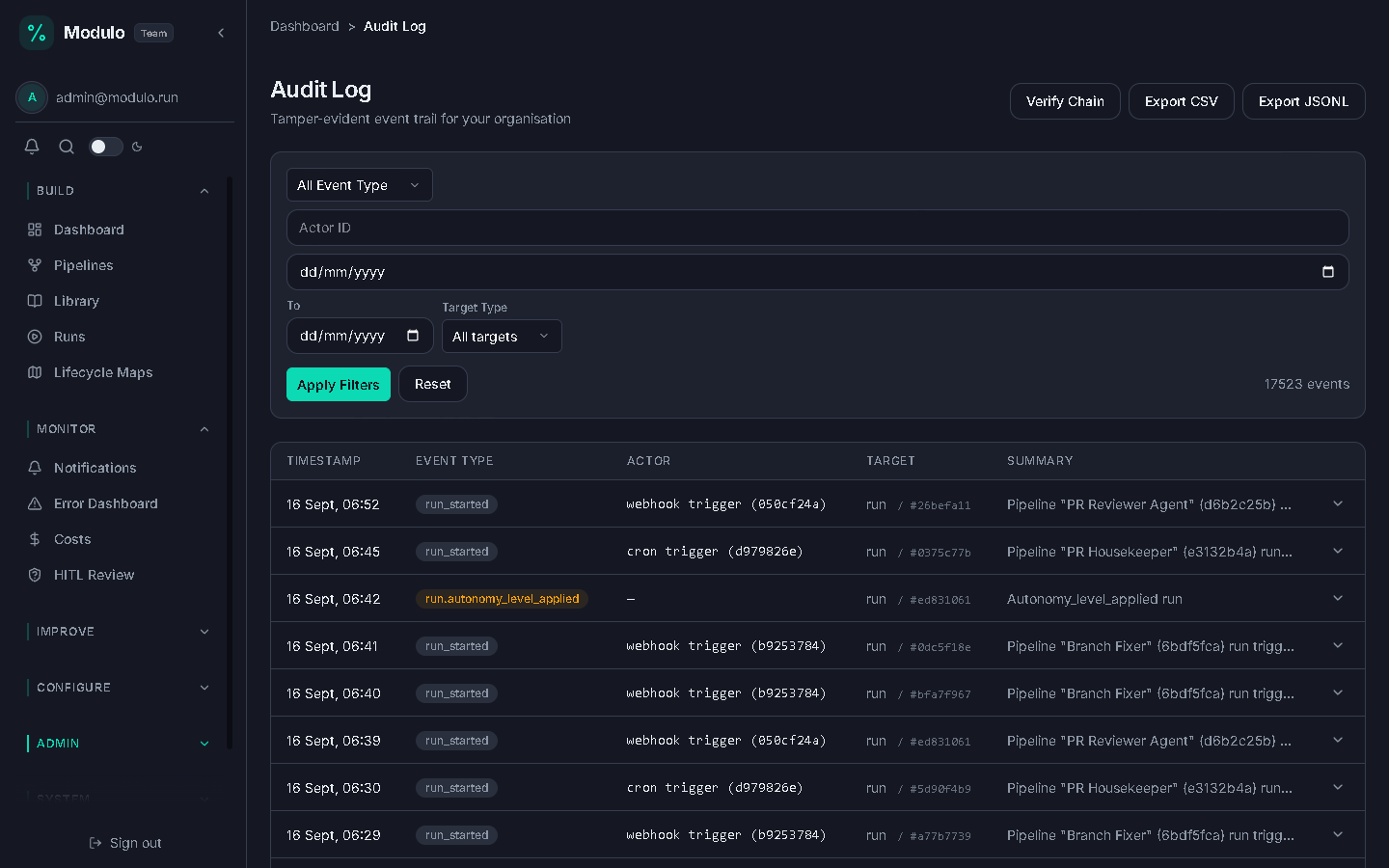Click the run_started badge at 06:52
The height and width of the screenshot is (868, 1389).
pos(456,504)
